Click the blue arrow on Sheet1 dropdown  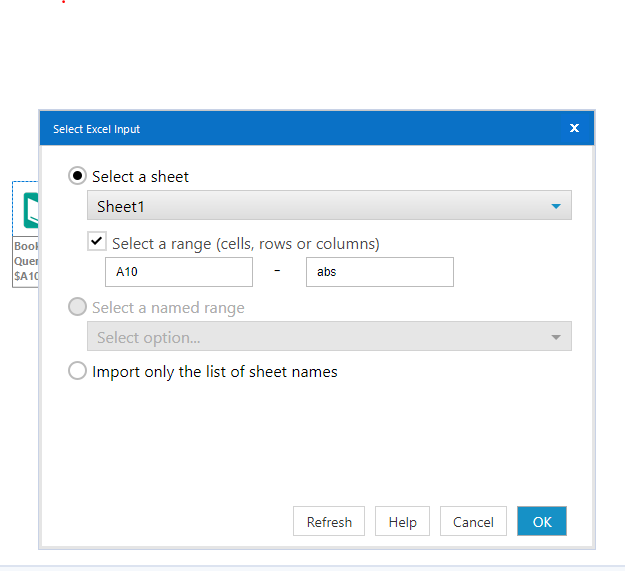(x=556, y=206)
